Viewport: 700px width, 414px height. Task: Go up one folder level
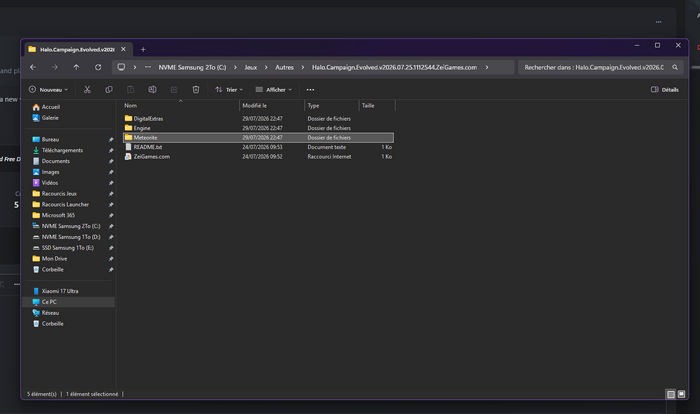pyautogui.click(x=76, y=67)
